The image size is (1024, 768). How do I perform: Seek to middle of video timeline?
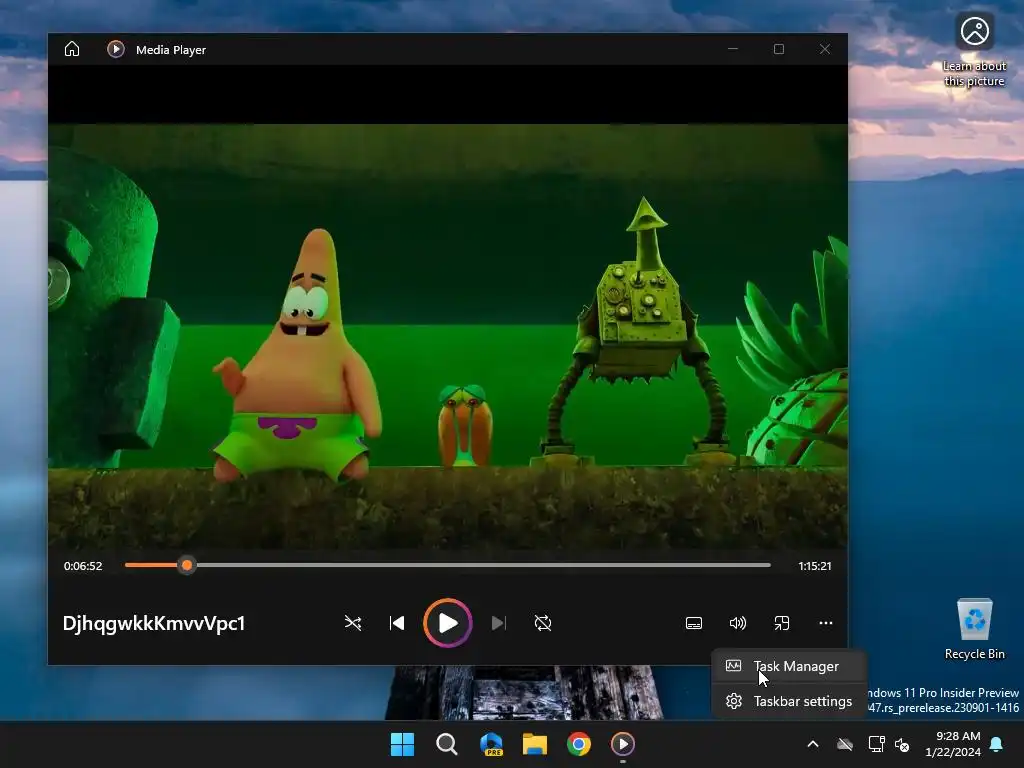(x=448, y=565)
